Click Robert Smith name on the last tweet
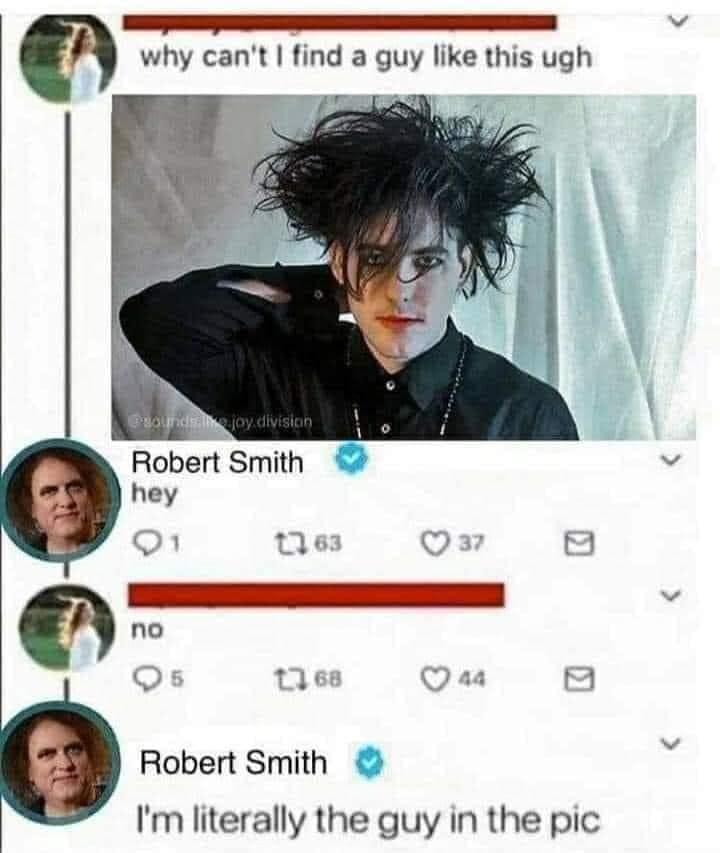720x853 pixels. (233, 762)
